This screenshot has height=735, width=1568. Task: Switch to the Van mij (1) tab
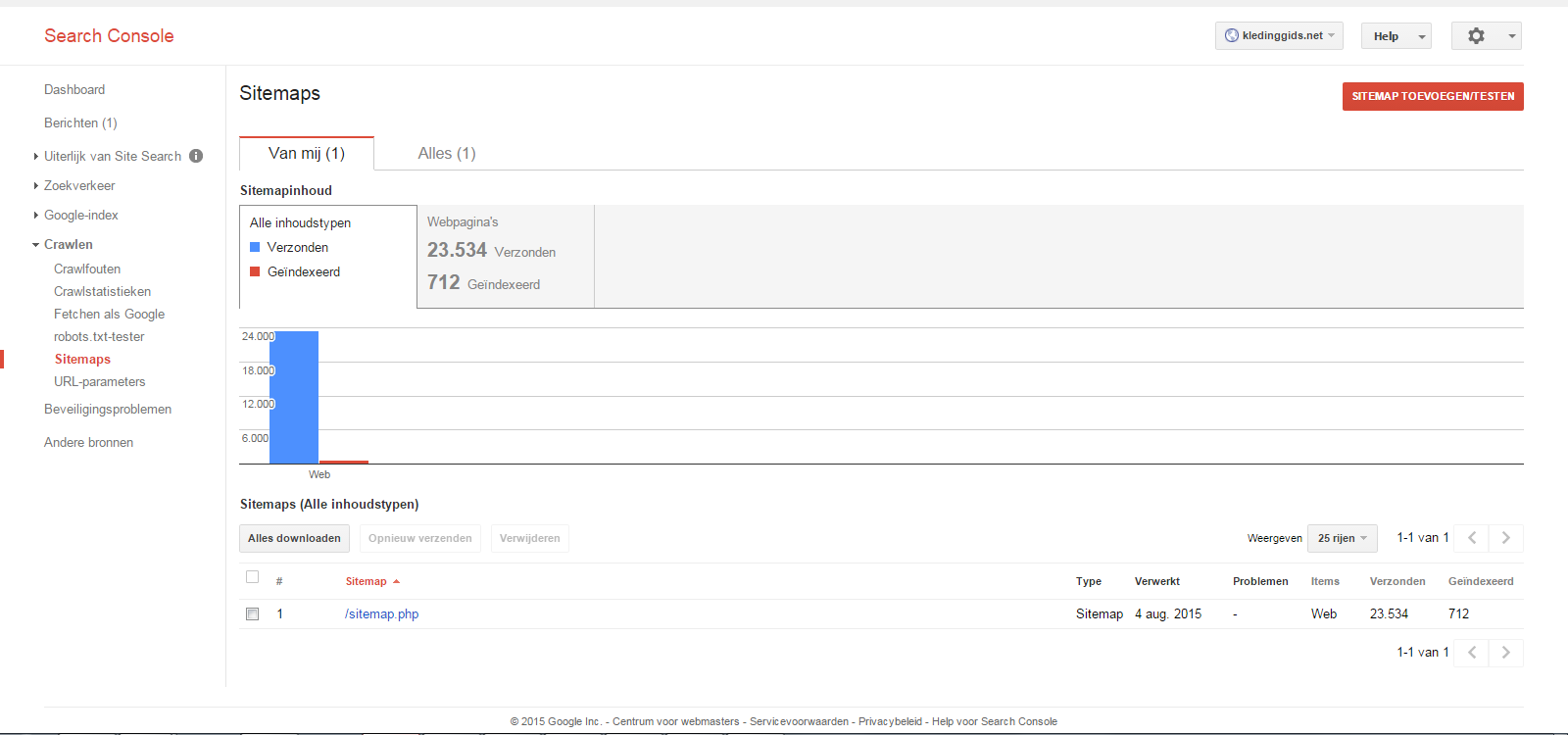(x=307, y=154)
